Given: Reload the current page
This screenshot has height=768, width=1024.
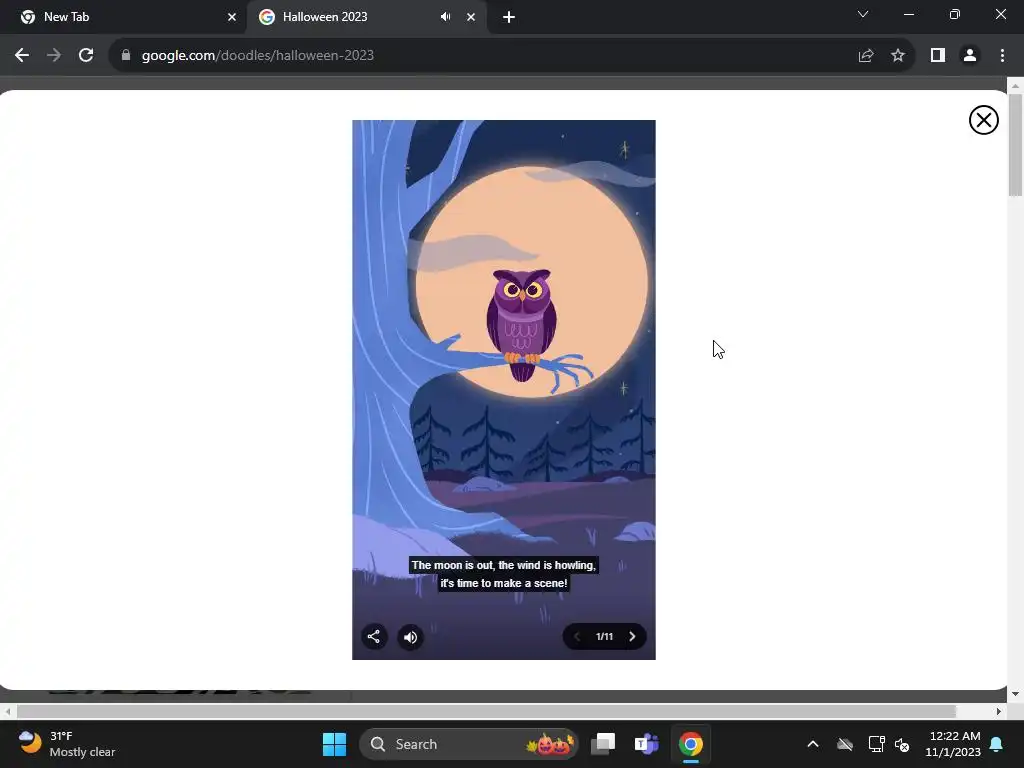Looking at the screenshot, I should pyautogui.click(x=86, y=56).
